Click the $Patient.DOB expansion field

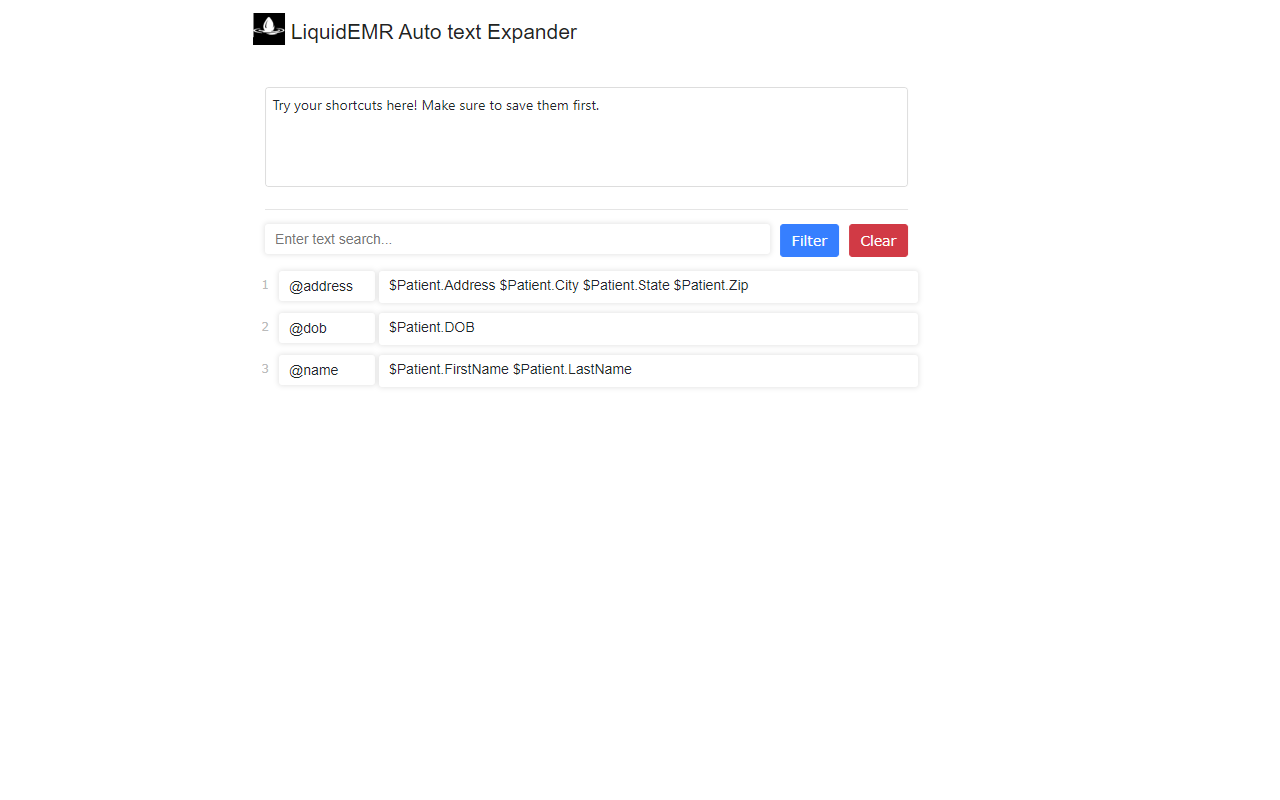point(648,328)
